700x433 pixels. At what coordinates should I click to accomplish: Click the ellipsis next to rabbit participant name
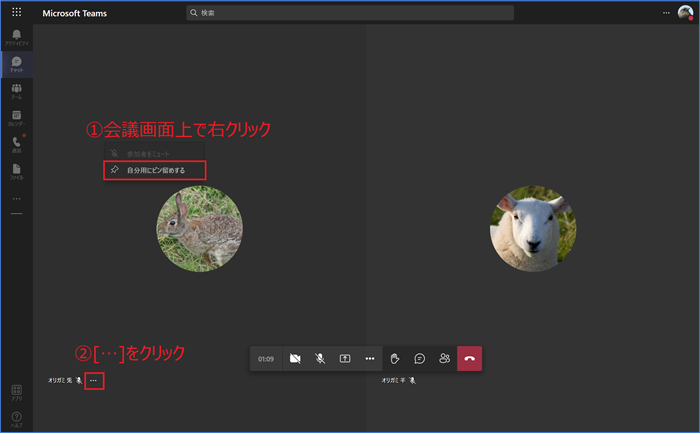[93, 381]
